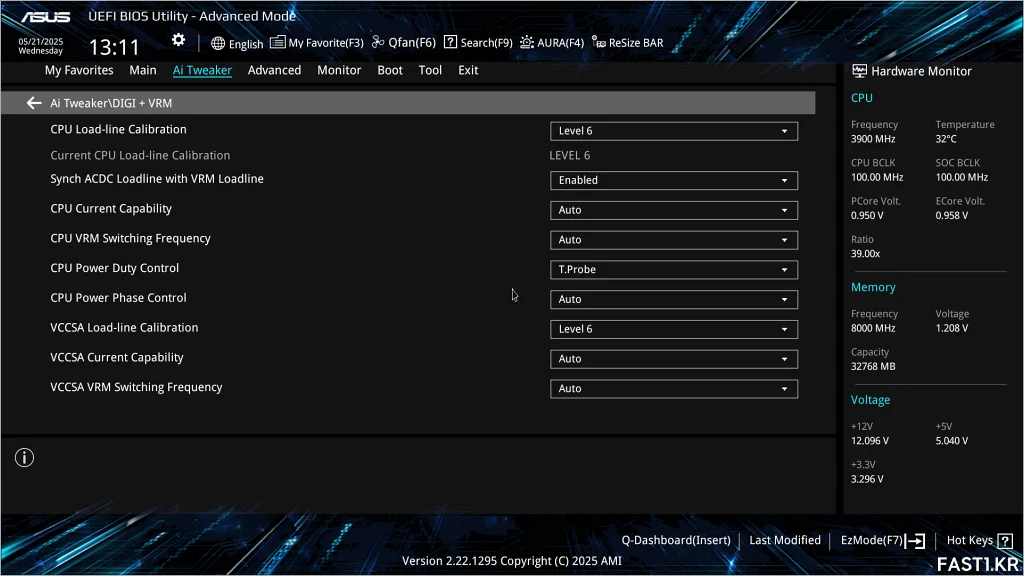The height and width of the screenshot is (576, 1024).
Task: Open VCCSA Current Capability dropdown
Action: tap(673, 359)
